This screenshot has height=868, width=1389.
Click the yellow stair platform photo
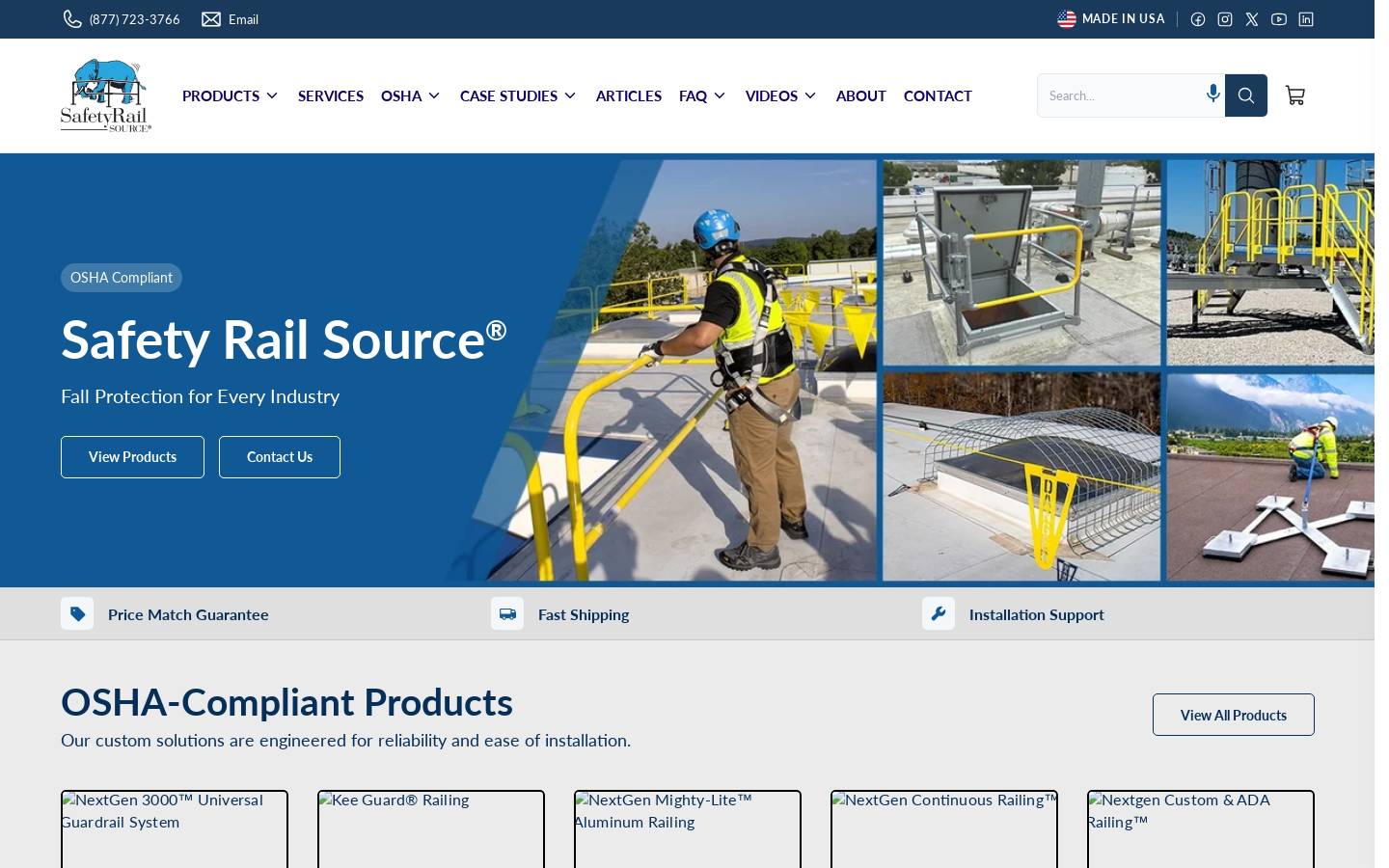[1270, 262]
